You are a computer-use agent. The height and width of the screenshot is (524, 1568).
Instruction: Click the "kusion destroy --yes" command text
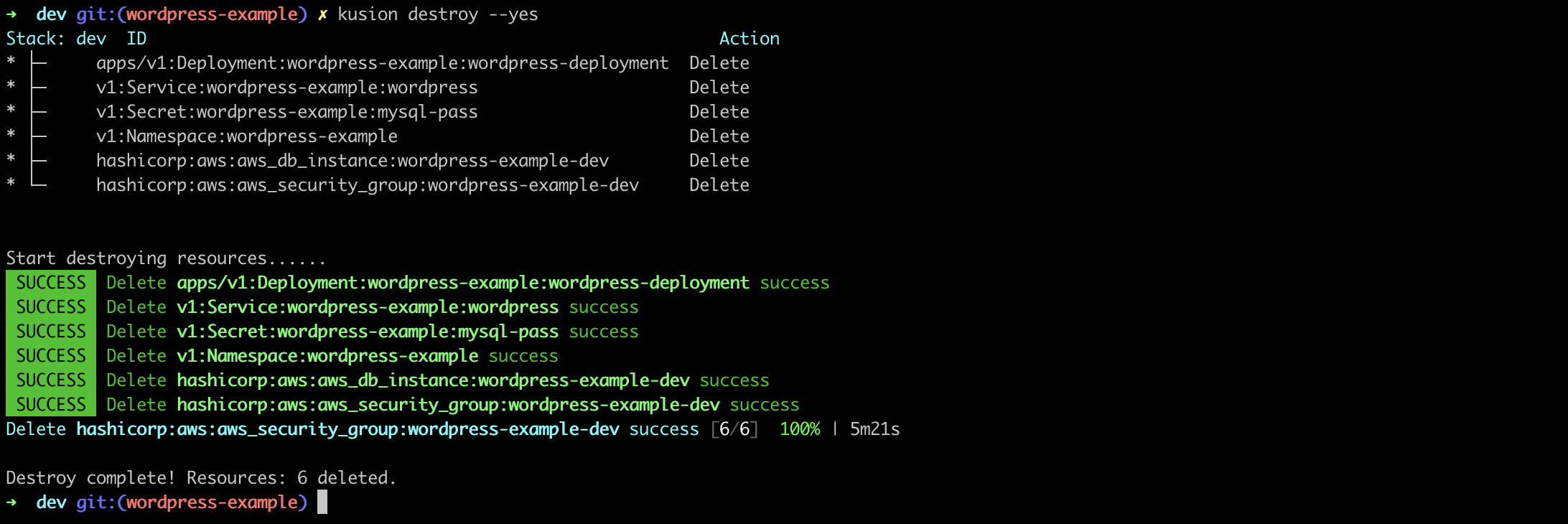[x=437, y=14]
